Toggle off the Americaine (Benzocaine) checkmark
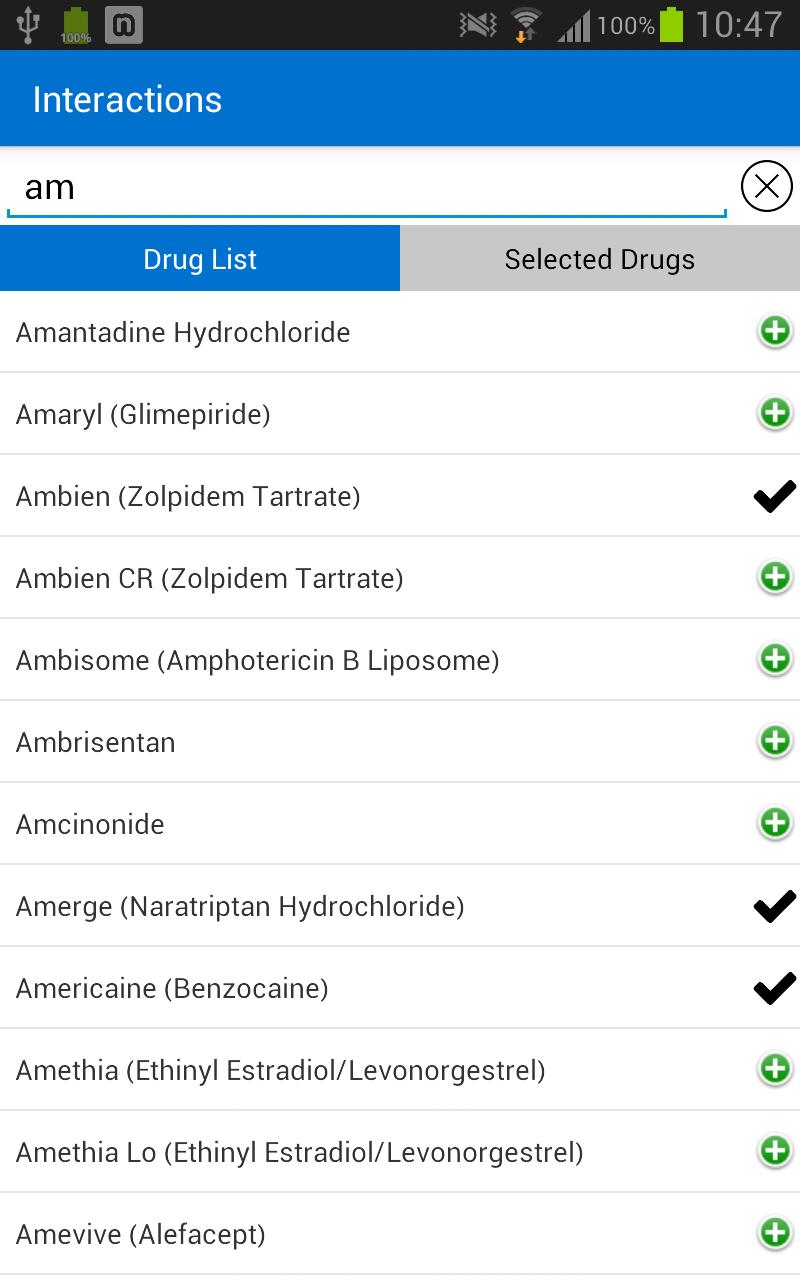This screenshot has height=1280, width=800. coord(775,988)
